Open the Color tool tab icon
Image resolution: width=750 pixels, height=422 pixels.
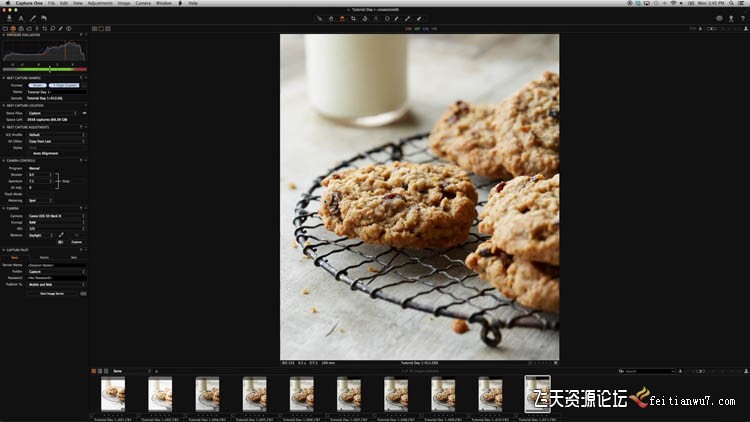tap(21, 29)
